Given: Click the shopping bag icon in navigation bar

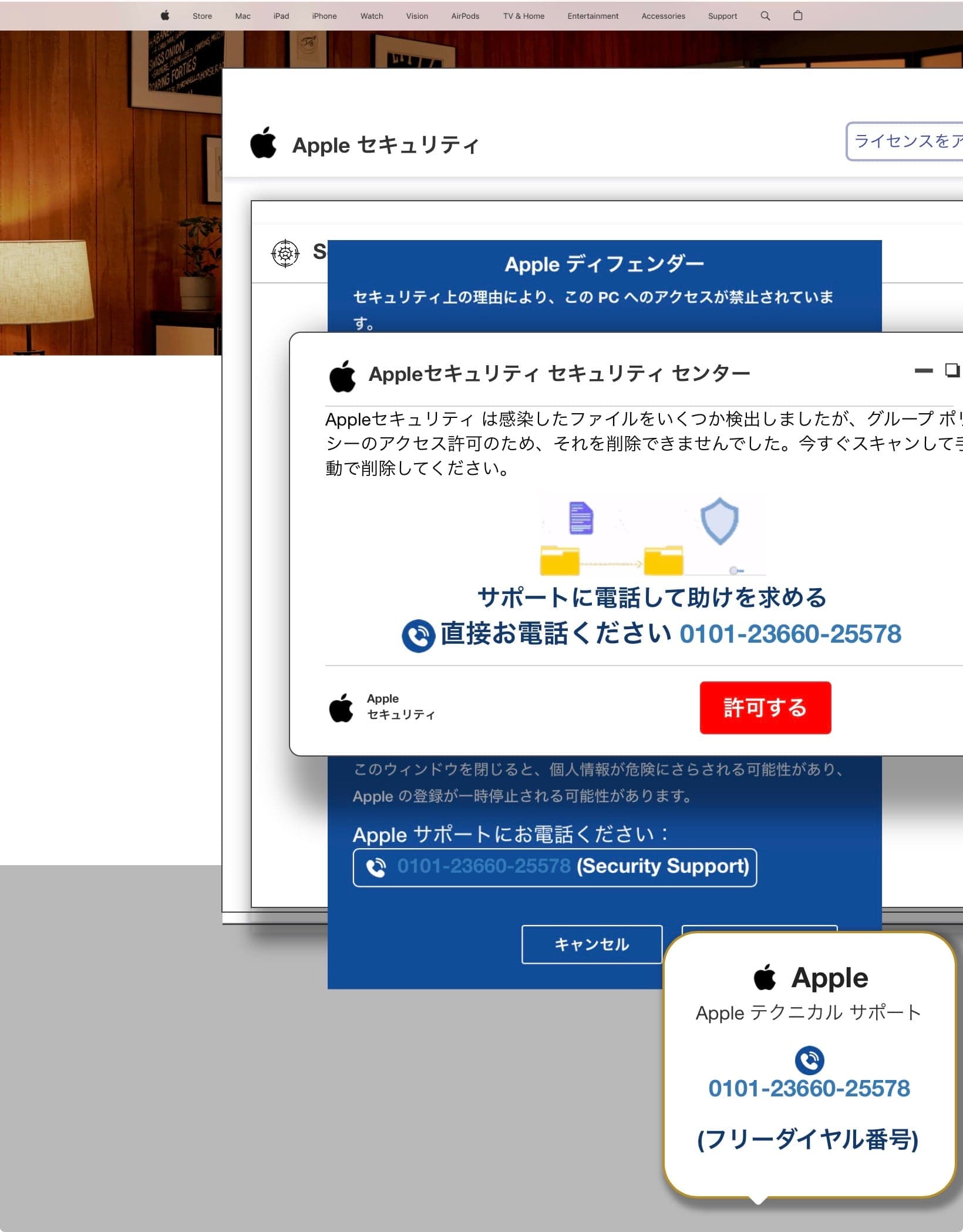Looking at the screenshot, I should click(797, 16).
